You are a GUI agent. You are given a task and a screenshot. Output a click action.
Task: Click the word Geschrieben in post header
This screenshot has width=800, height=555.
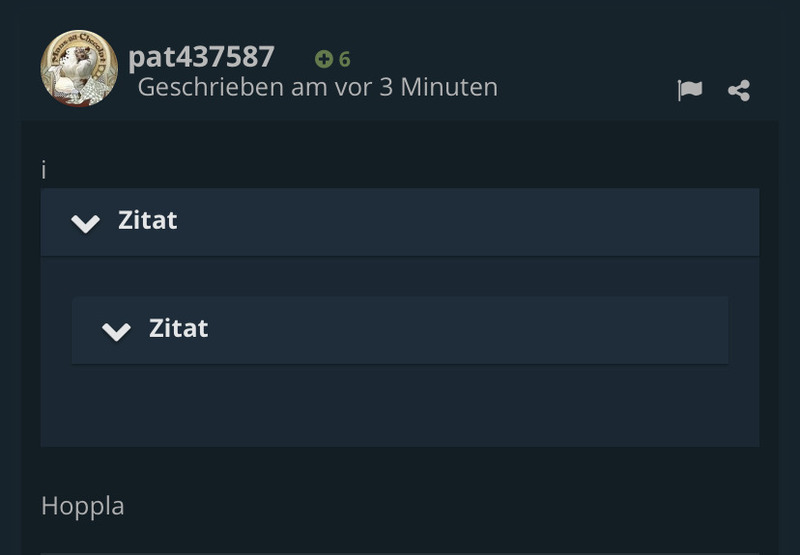211,87
